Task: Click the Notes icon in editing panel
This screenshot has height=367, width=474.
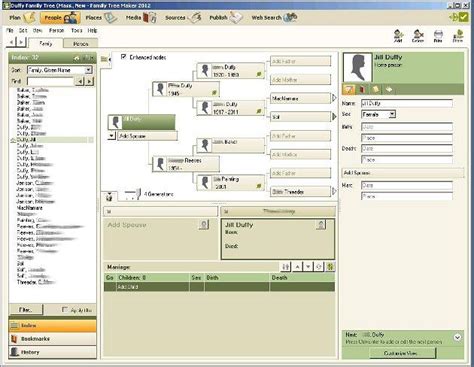Action: pyautogui.click(x=375, y=89)
